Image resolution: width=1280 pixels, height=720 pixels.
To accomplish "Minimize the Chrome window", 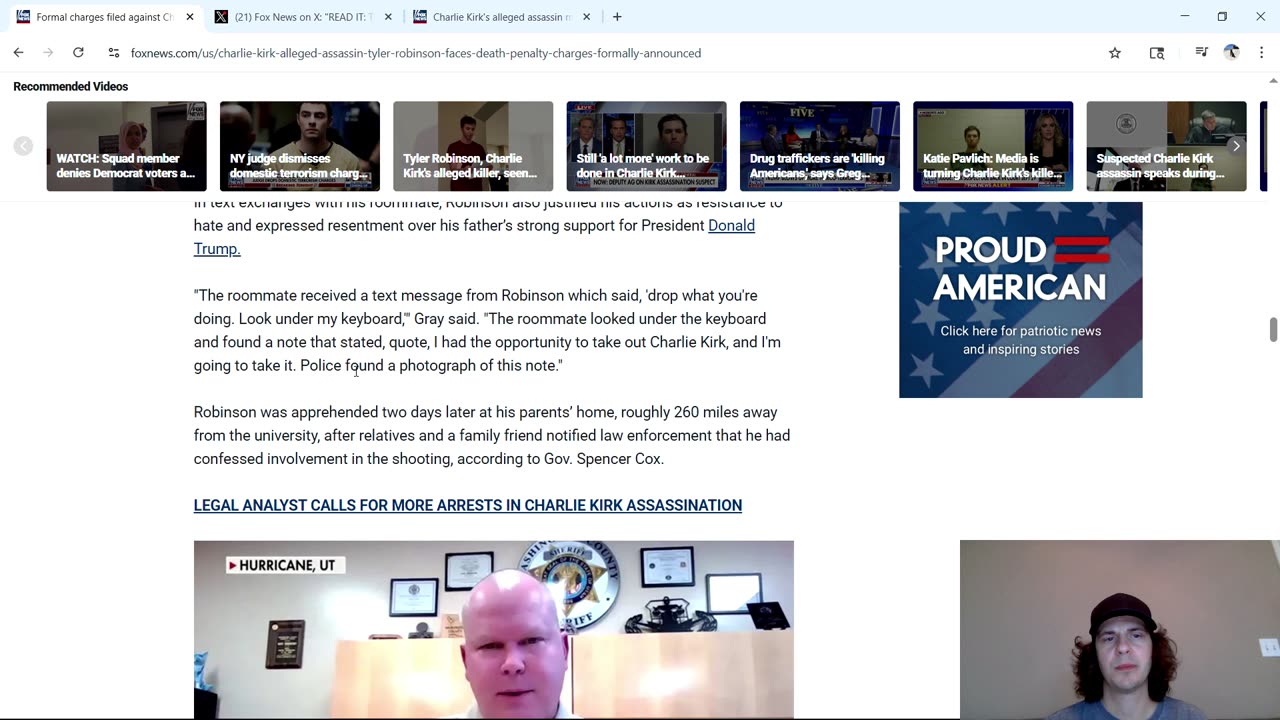I will pyautogui.click(x=1184, y=17).
